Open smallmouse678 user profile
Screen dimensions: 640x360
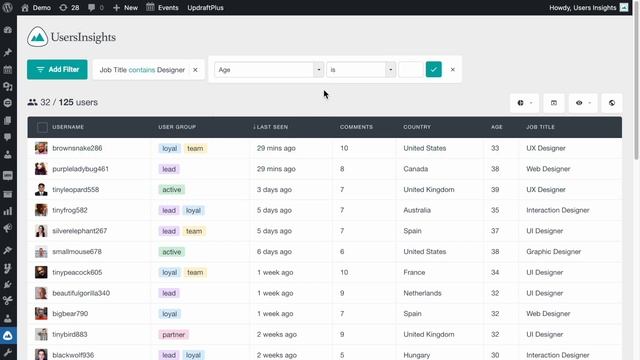[x=77, y=252]
